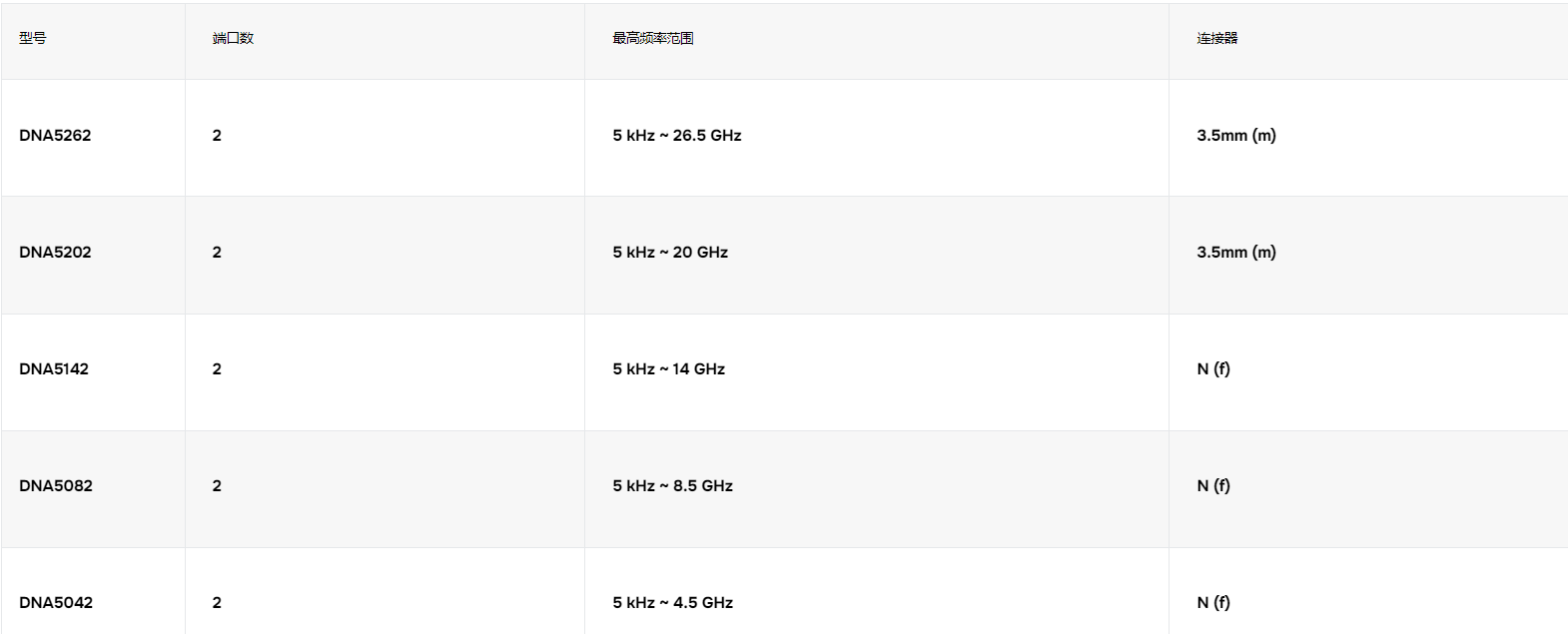The height and width of the screenshot is (634, 1568).
Task: Click the 型号 column header
Action: coord(33,38)
